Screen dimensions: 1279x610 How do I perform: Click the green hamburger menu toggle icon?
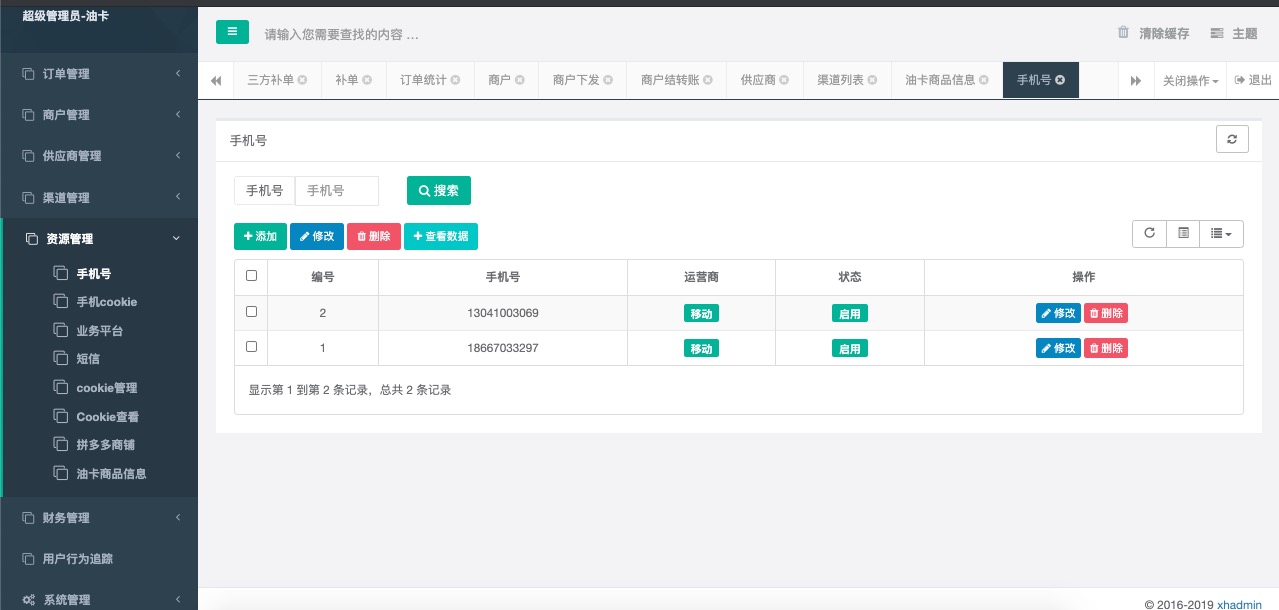(x=232, y=32)
